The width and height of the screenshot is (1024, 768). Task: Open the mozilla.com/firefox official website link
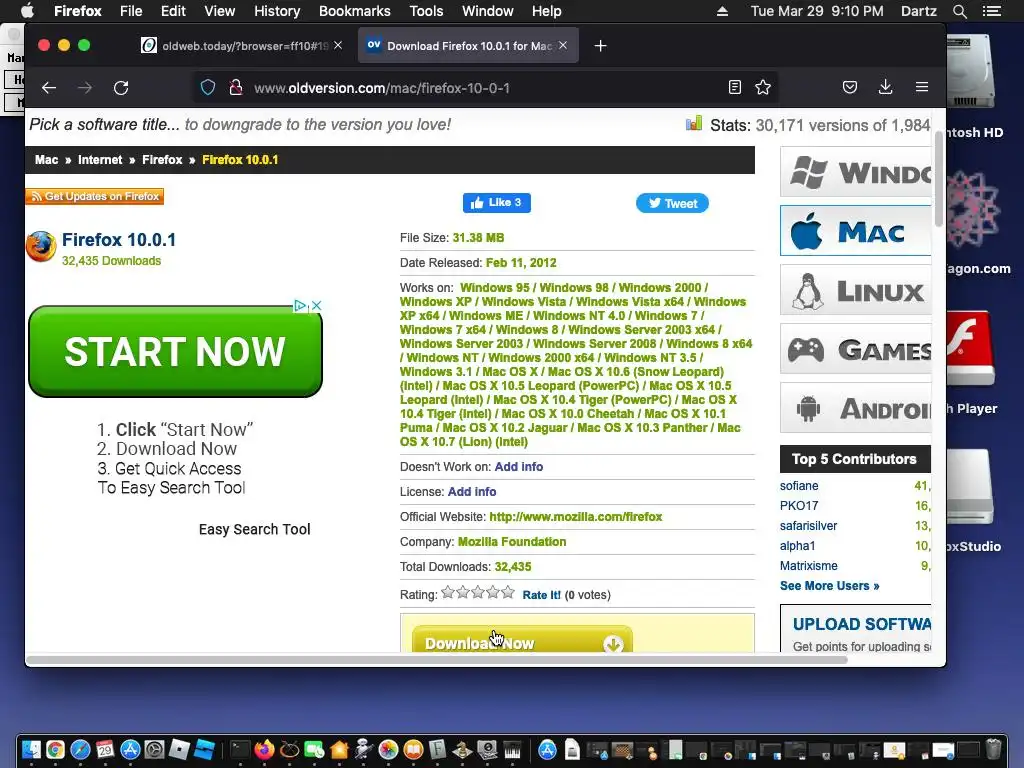pyautogui.click(x=575, y=517)
